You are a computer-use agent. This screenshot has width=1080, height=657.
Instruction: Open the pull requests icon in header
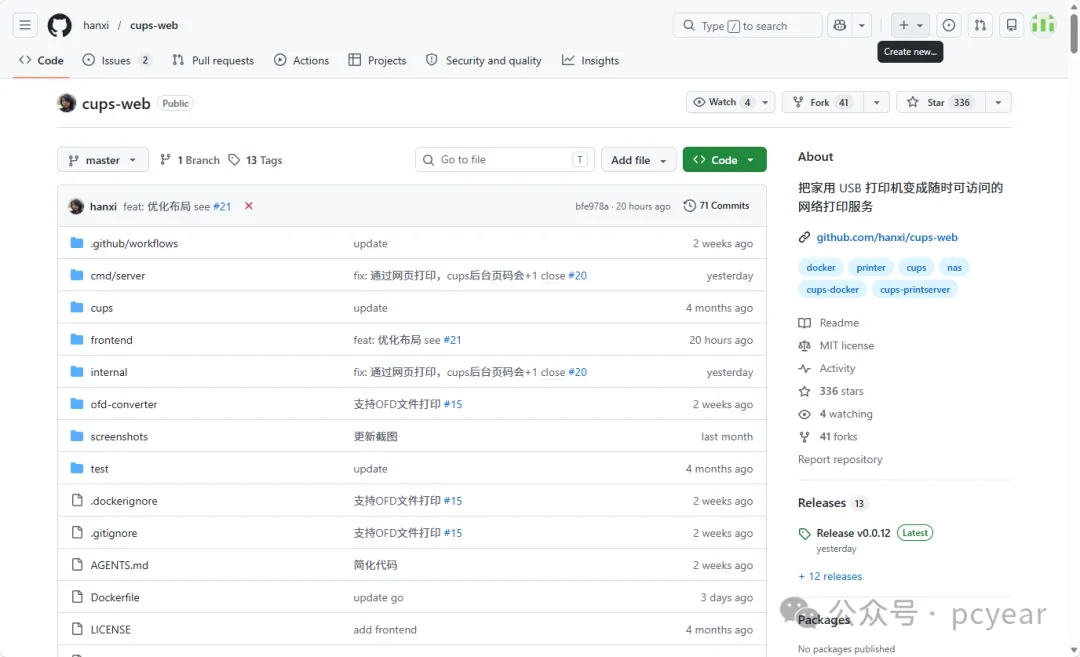pos(979,25)
